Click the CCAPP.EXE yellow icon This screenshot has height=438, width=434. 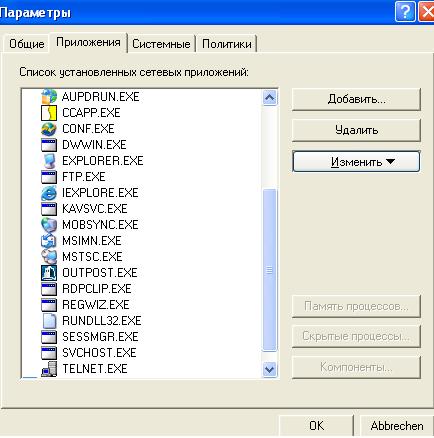pyautogui.click(x=49, y=113)
